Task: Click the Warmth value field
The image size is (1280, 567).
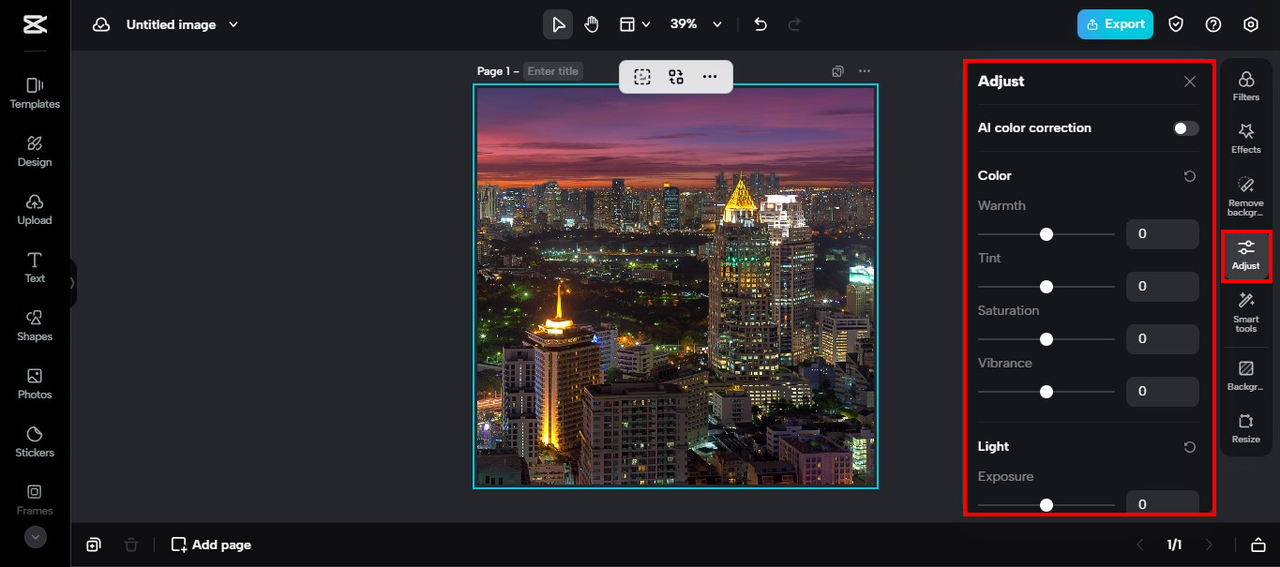Action: click(x=1162, y=234)
